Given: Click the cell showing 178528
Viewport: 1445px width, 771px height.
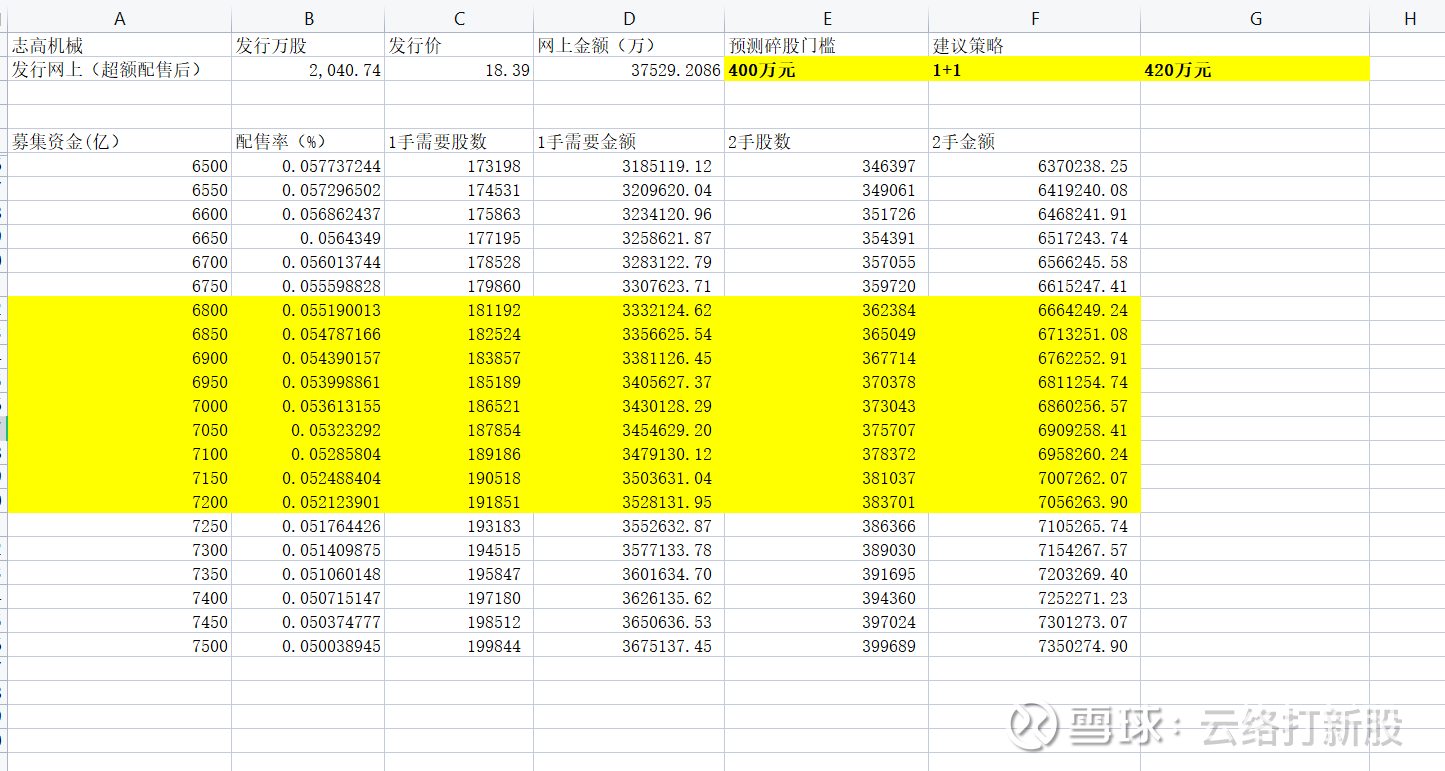Looking at the screenshot, I should (459, 262).
